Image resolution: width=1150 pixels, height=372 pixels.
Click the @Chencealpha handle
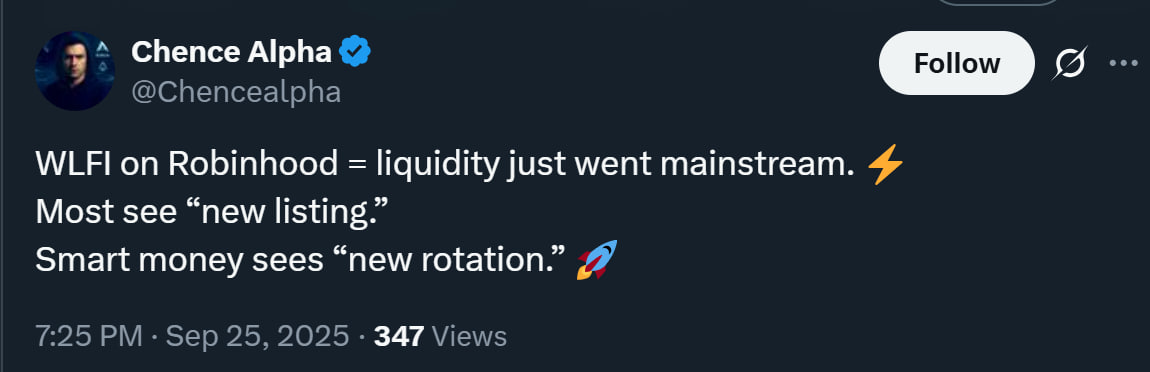pos(236,92)
